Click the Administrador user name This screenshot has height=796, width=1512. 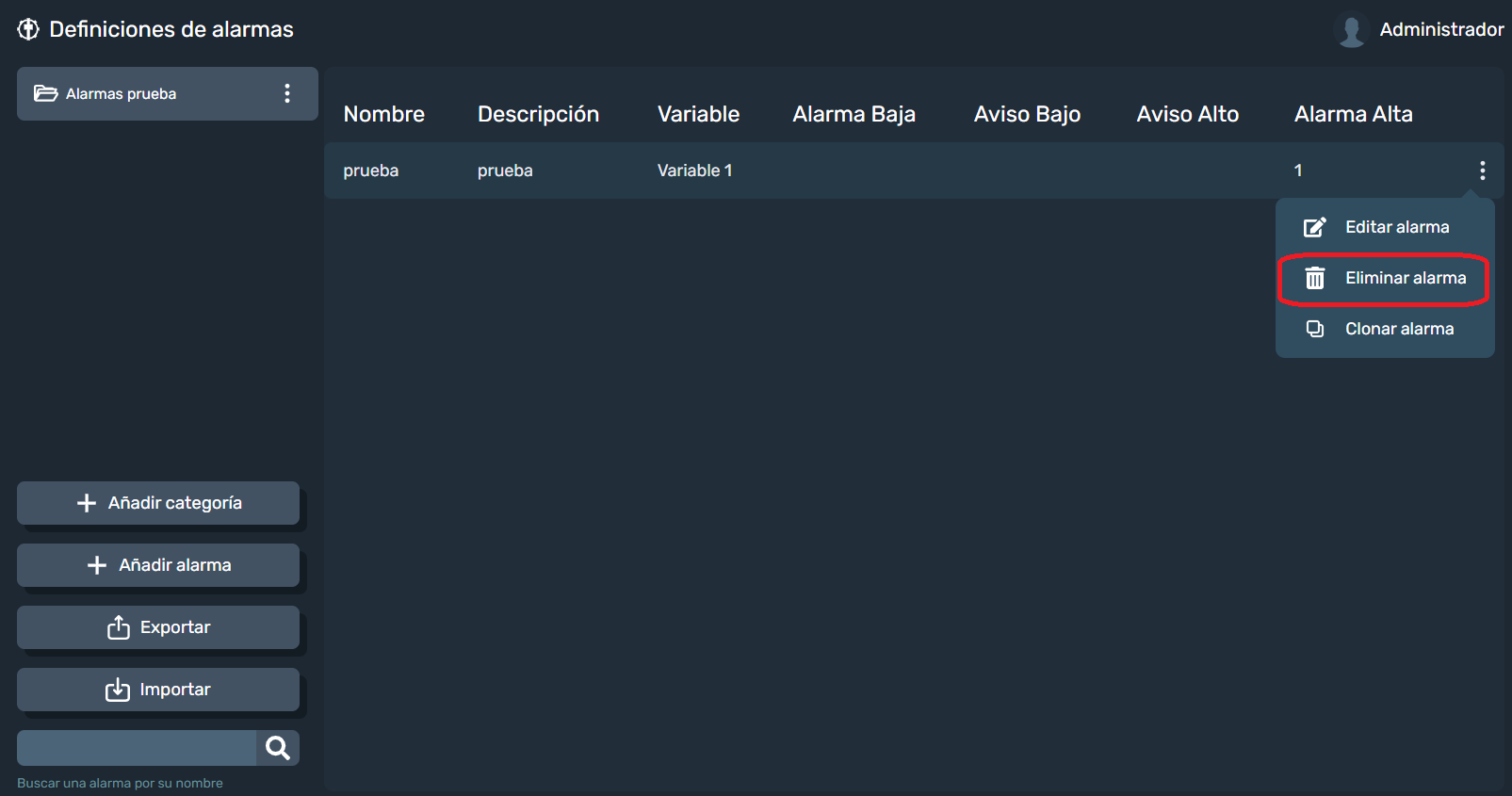coord(1441,29)
